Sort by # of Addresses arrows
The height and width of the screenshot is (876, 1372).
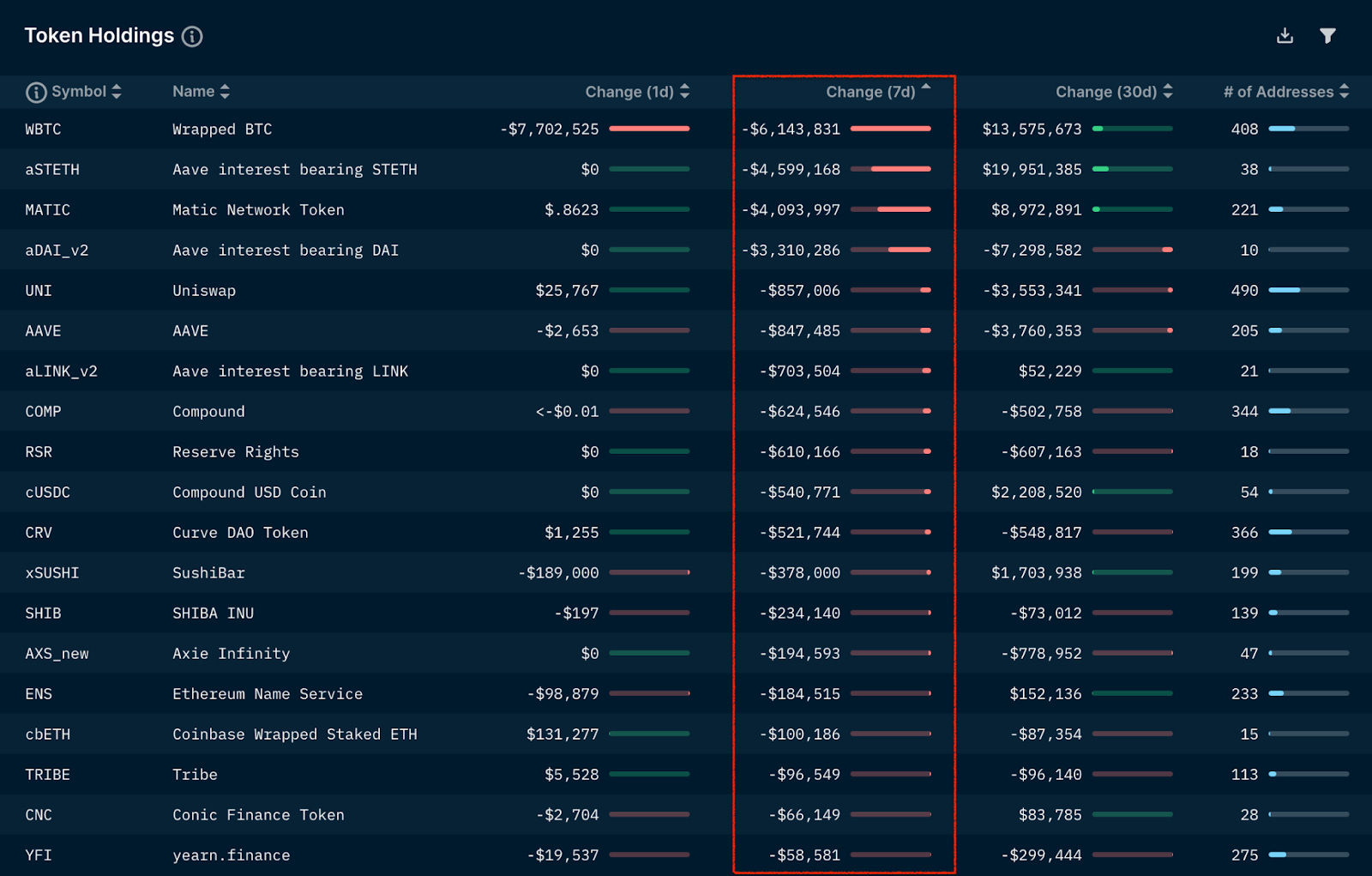(x=1344, y=91)
